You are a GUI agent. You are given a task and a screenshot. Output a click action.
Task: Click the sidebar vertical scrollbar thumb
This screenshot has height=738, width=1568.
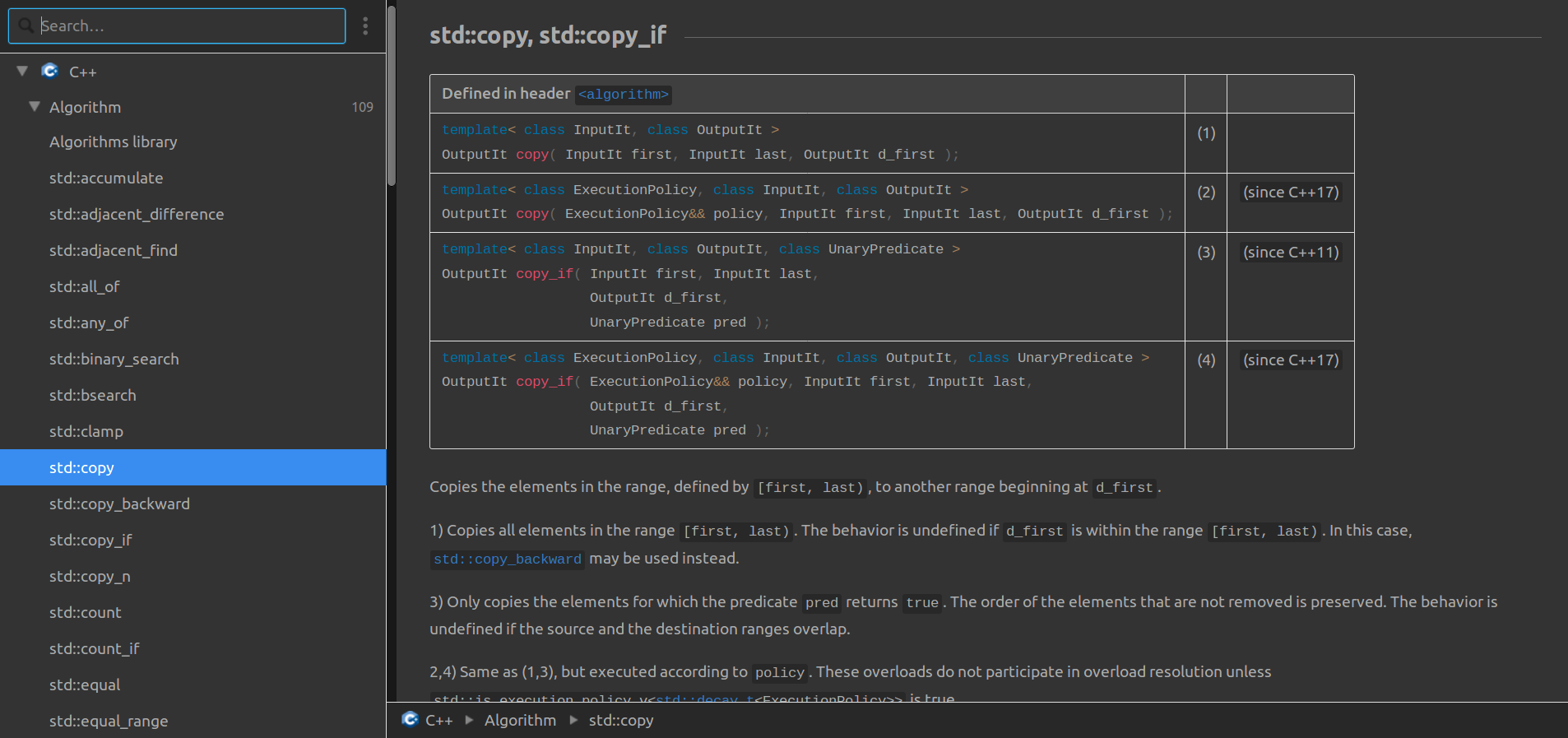392,95
